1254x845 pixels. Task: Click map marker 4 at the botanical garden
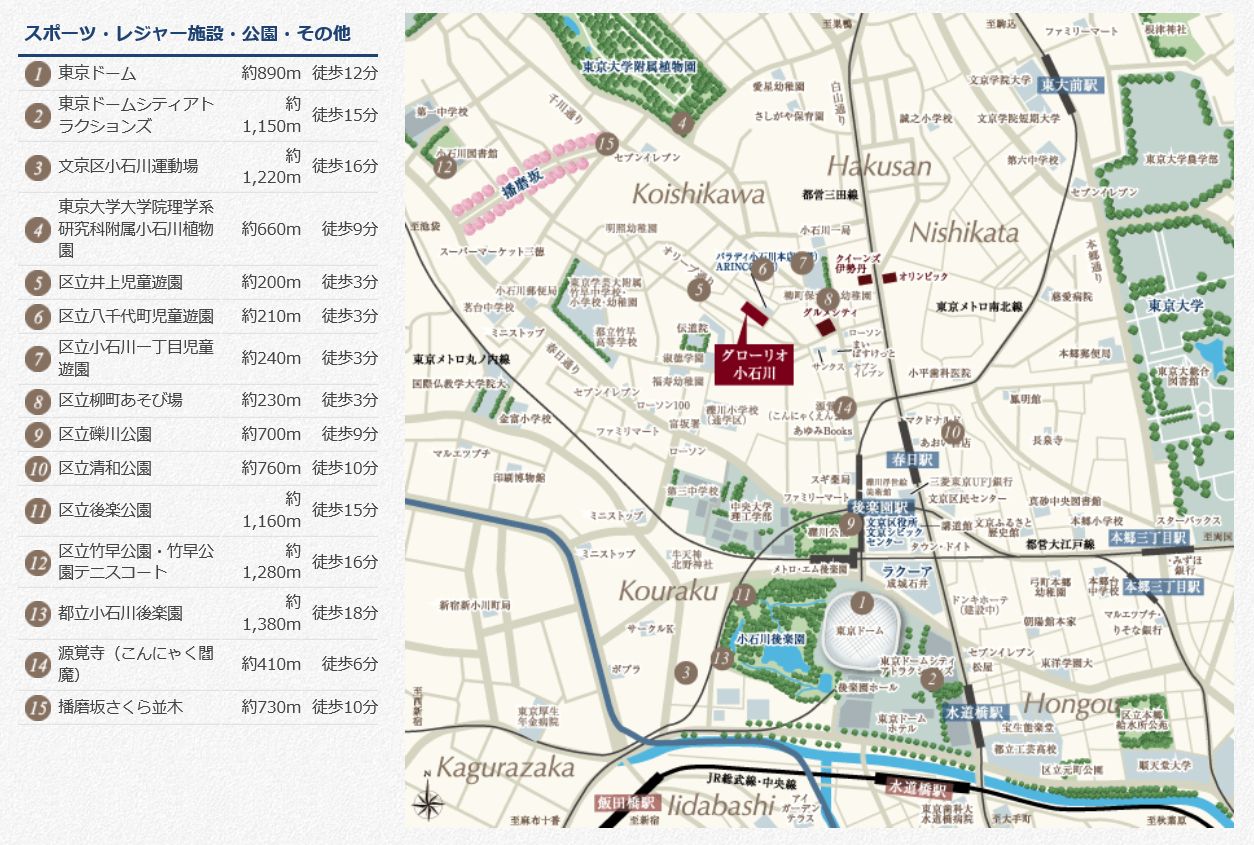[x=682, y=124]
